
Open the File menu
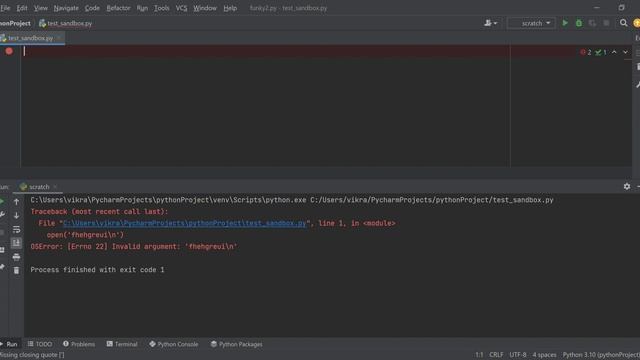5,8
